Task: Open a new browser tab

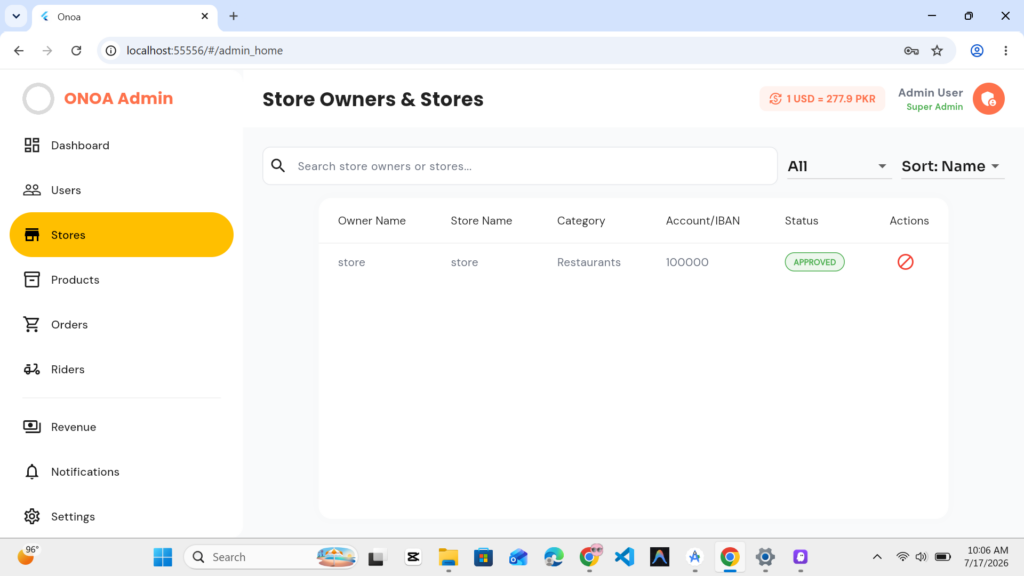Action: coord(233,16)
